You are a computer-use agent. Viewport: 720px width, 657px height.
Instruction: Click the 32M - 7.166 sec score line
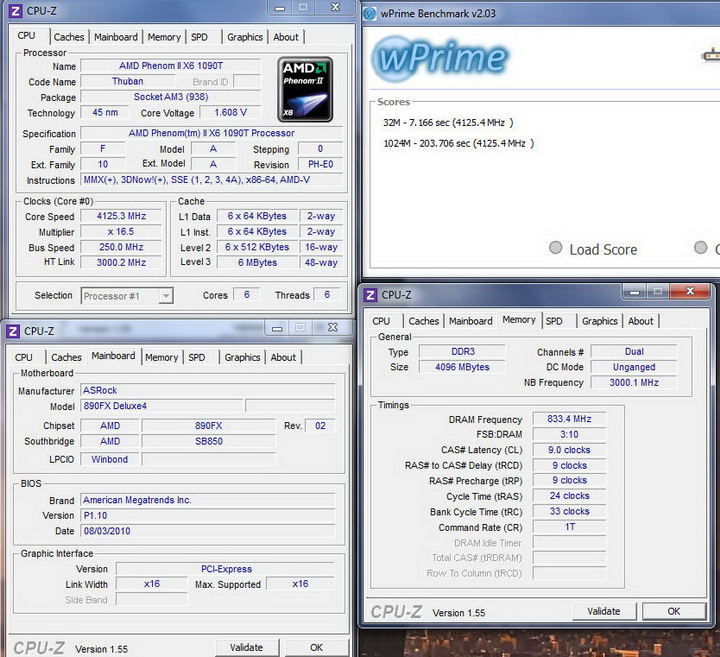(448, 123)
